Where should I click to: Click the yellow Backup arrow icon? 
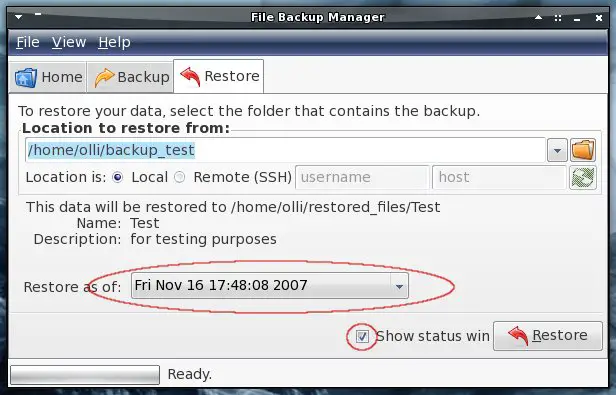104,77
